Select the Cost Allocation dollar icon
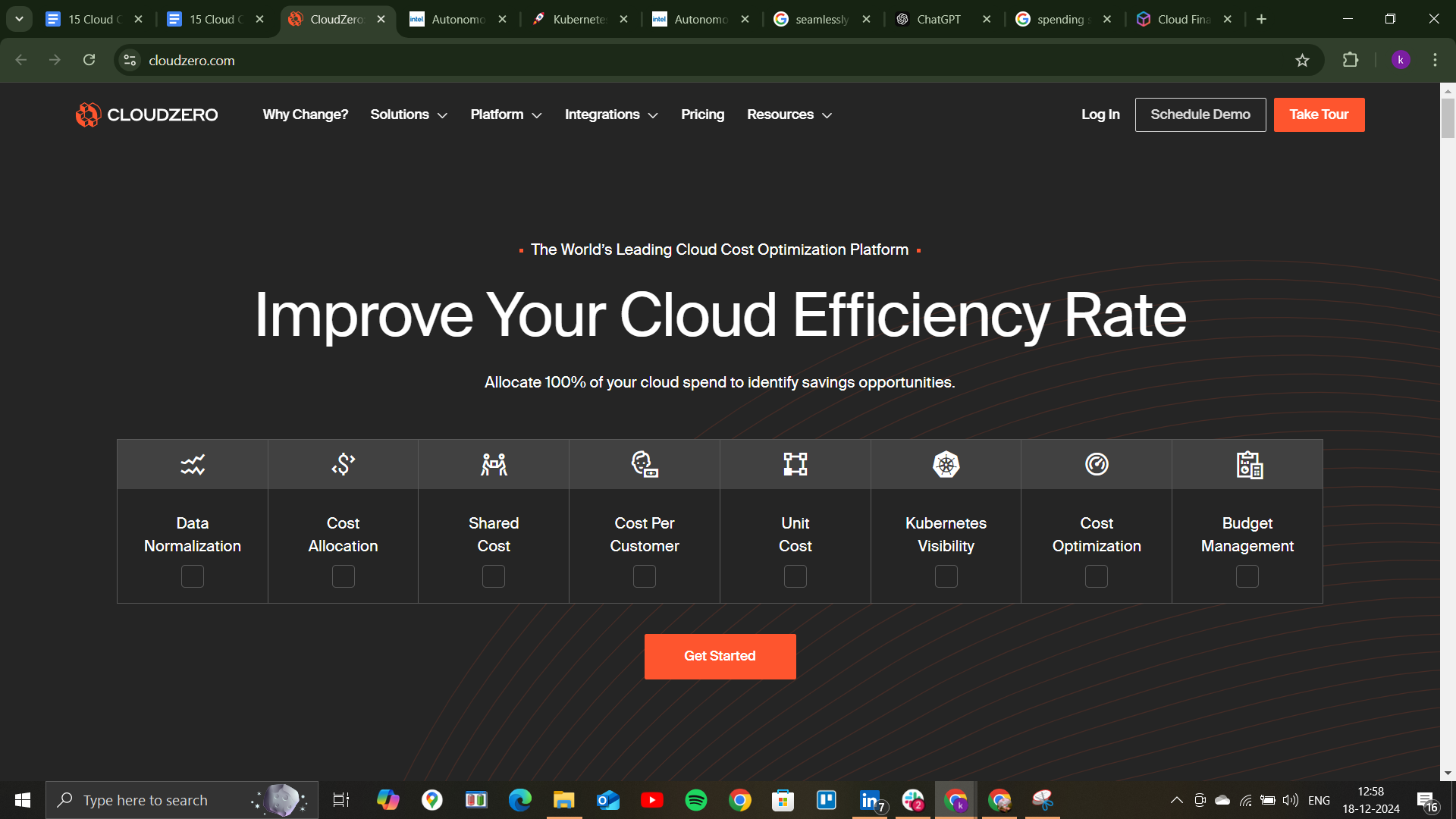 pos(343,464)
